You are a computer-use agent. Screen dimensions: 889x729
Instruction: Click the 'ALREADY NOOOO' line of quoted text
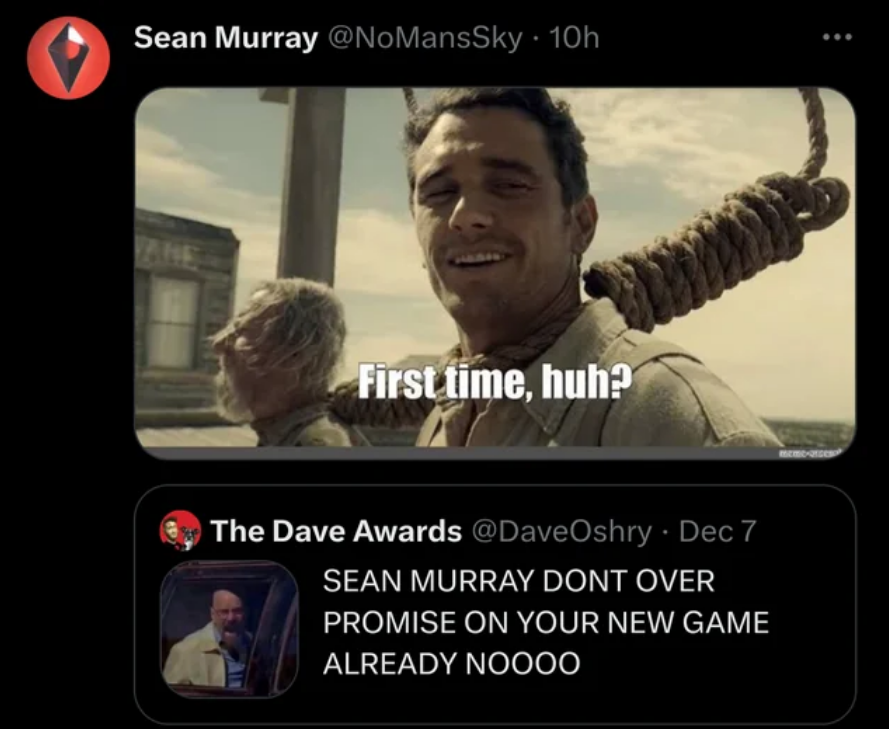(x=451, y=663)
